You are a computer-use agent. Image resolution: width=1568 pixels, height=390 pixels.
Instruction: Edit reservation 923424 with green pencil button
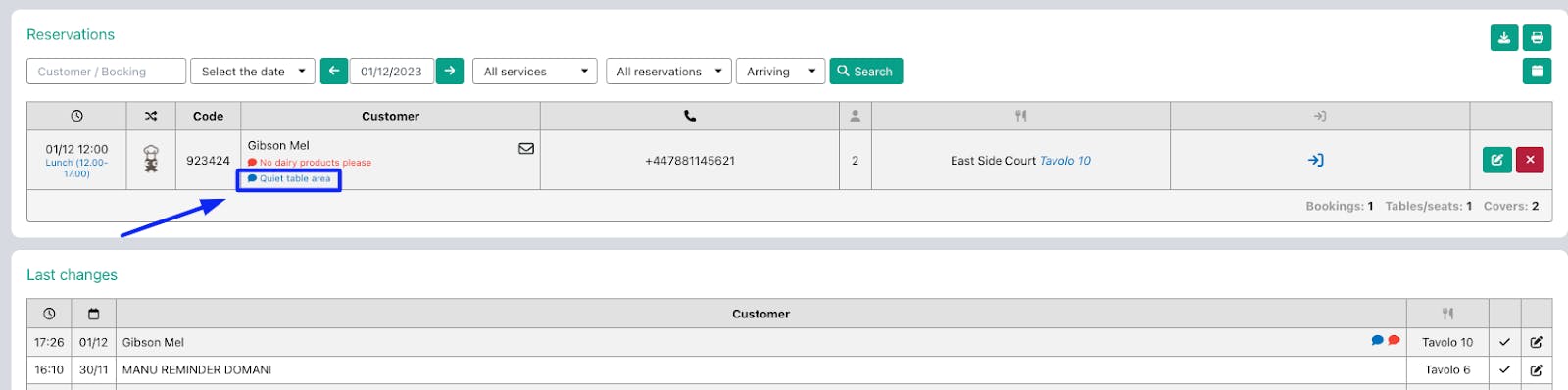[x=1496, y=160]
